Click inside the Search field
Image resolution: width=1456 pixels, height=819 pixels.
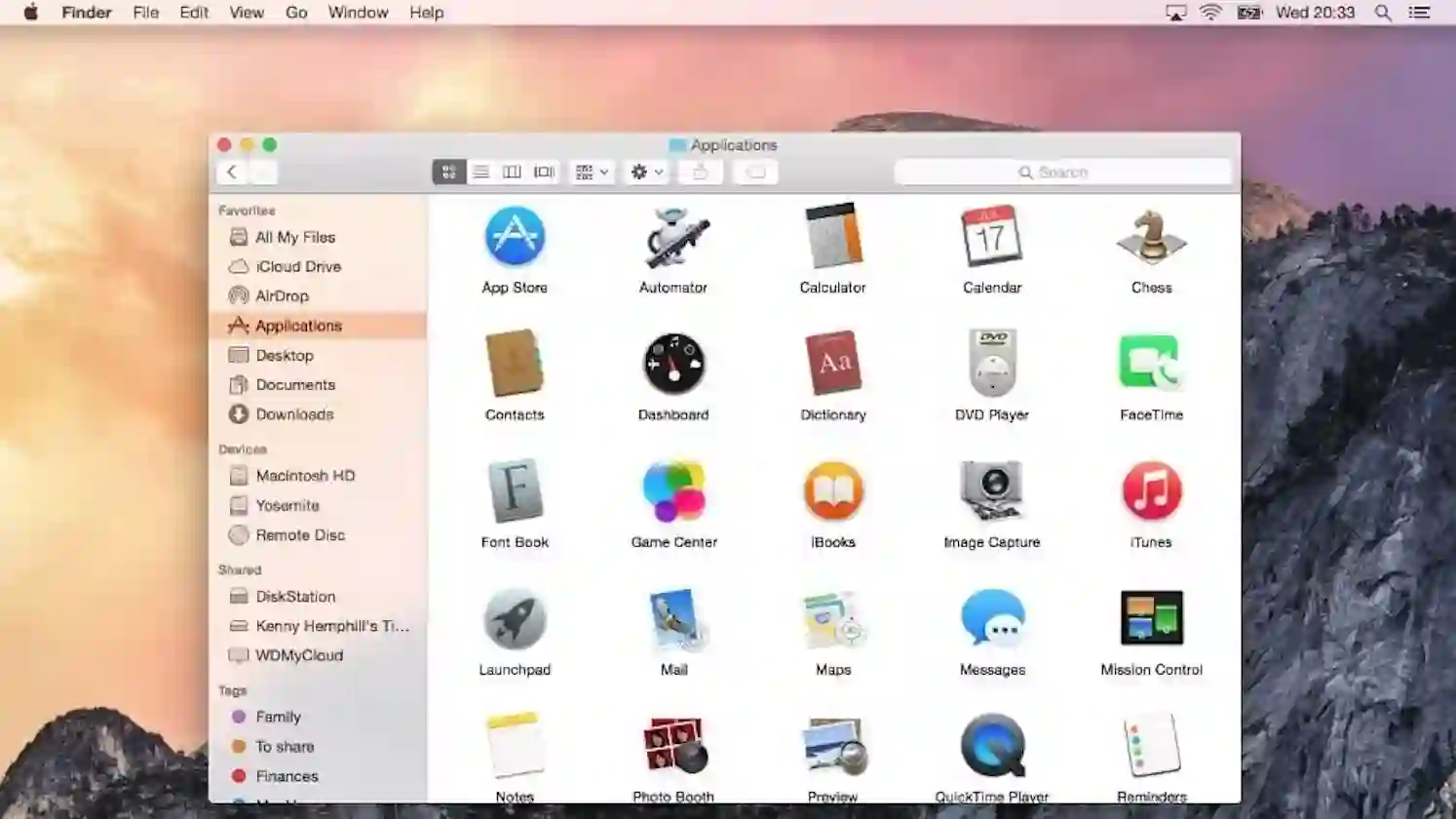coord(1062,172)
